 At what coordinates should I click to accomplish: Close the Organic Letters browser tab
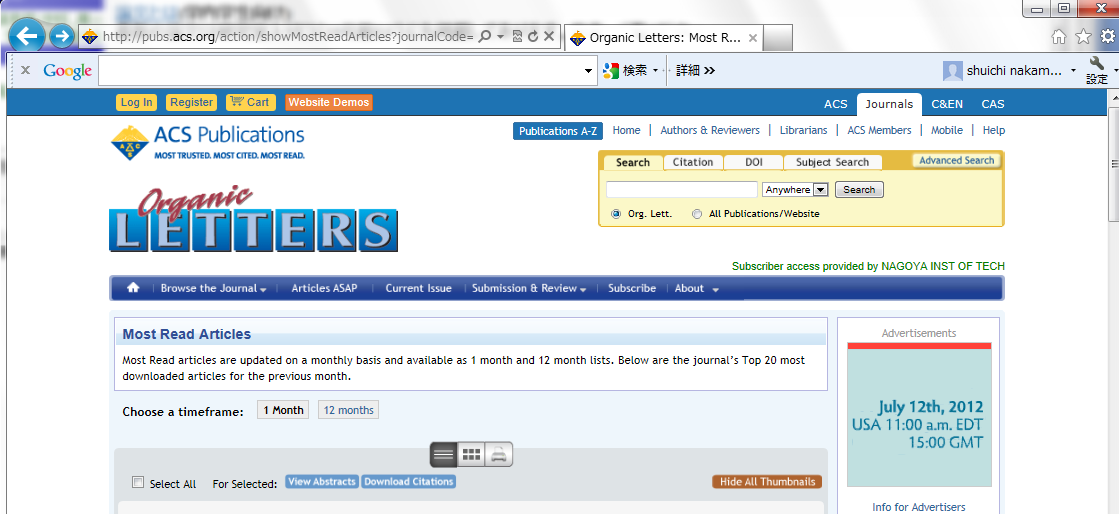(752, 38)
